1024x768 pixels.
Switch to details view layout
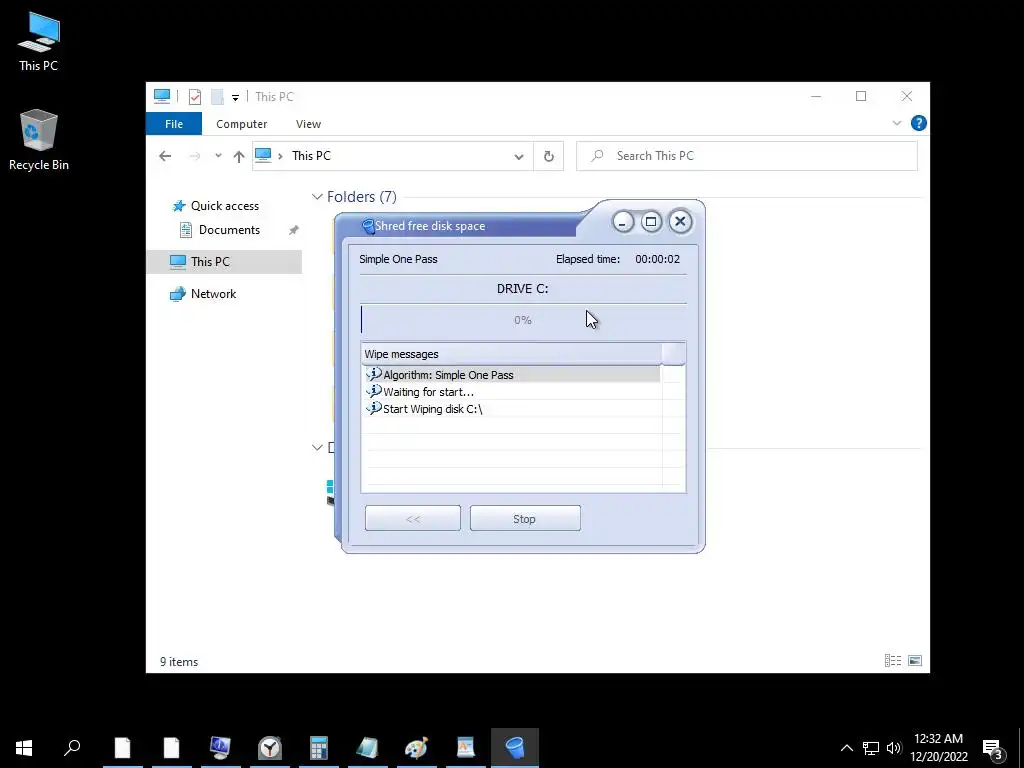point(893,661)
